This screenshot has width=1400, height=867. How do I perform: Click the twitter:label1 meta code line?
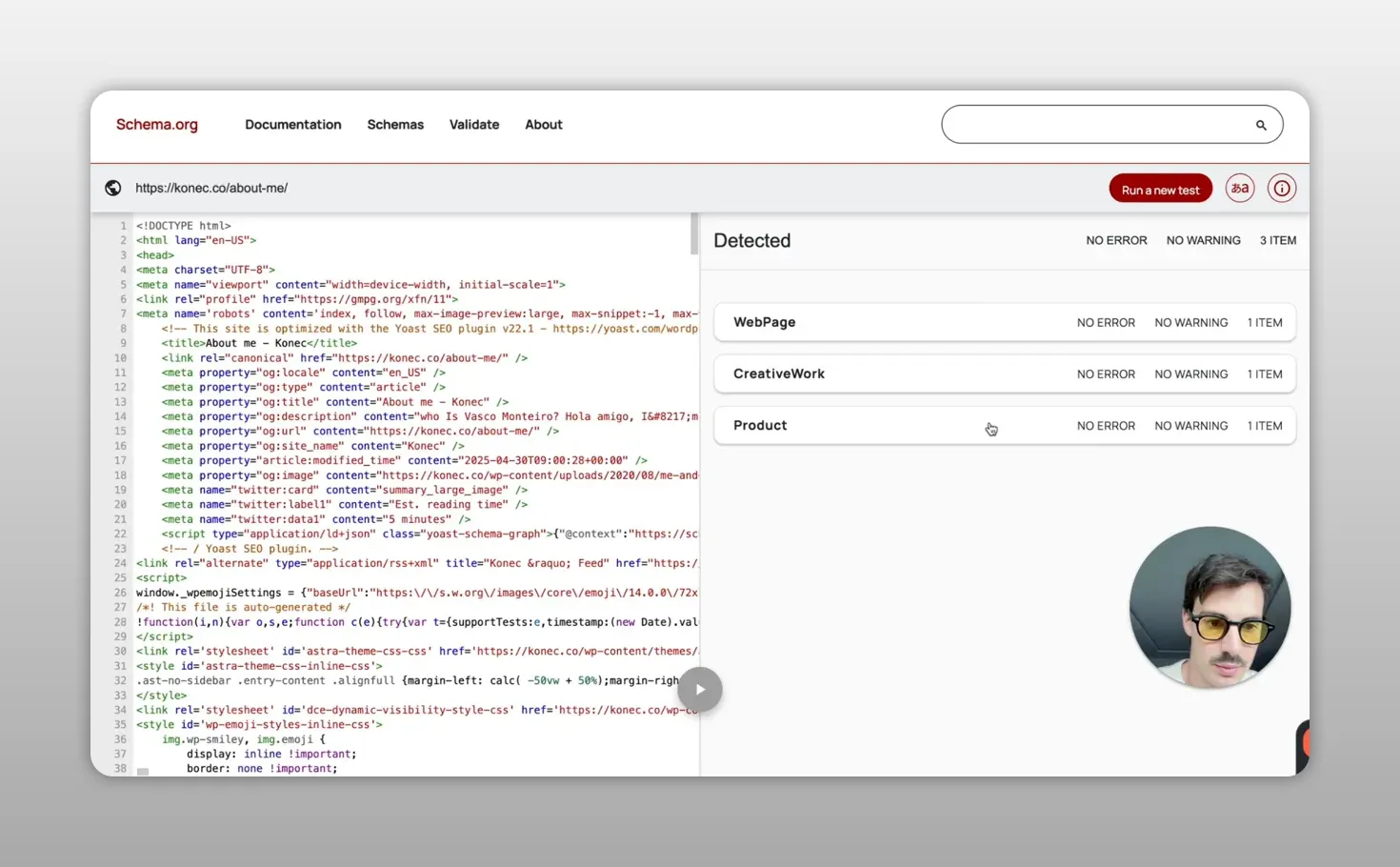345,505
